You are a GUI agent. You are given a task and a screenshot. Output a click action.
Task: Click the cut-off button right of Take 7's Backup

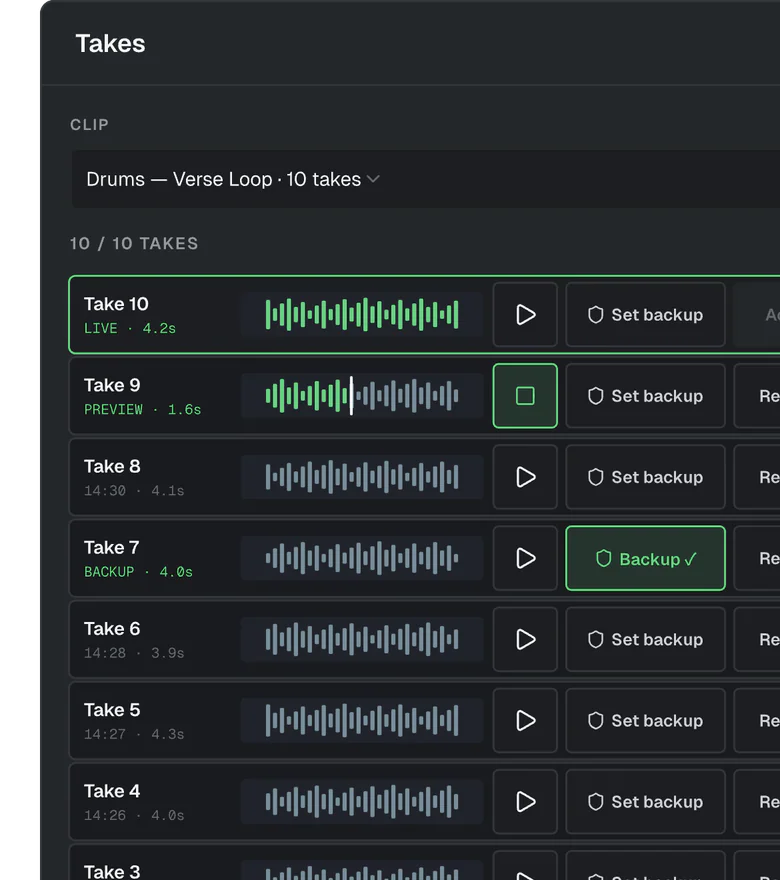[757, 558]
